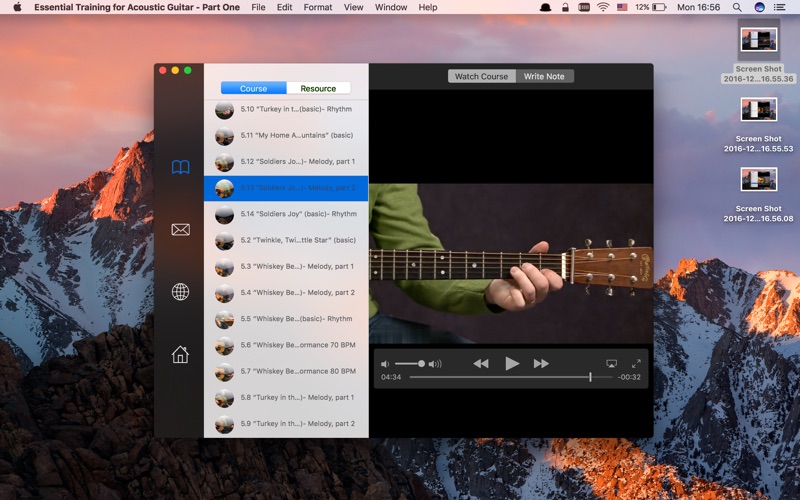Viewport: 800px width, 500px height.
Task: Open the File menu
Action: pyautogui.click(x=258, y=7)
